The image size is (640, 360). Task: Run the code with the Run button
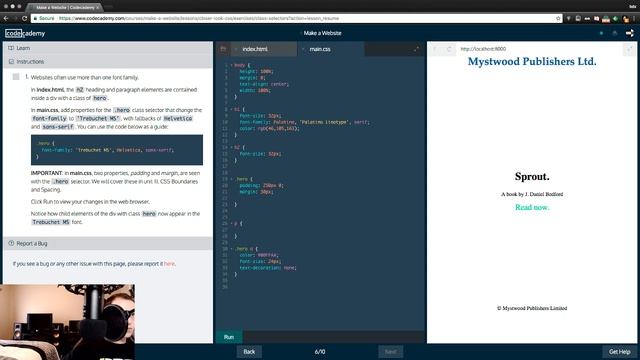(x=229, y=337)
